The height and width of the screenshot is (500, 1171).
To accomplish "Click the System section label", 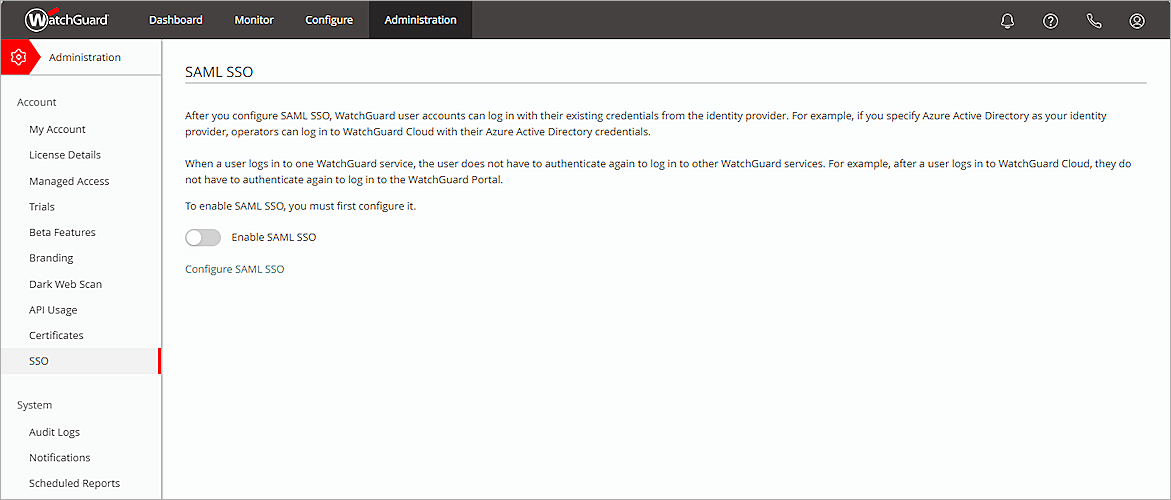I will coord(34,405).
